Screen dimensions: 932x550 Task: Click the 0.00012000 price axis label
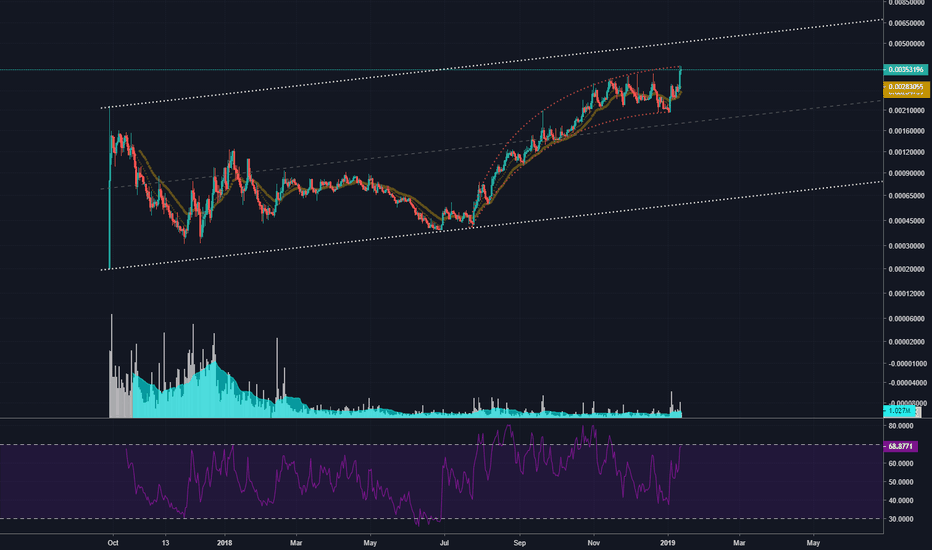(x=906, y=294)
